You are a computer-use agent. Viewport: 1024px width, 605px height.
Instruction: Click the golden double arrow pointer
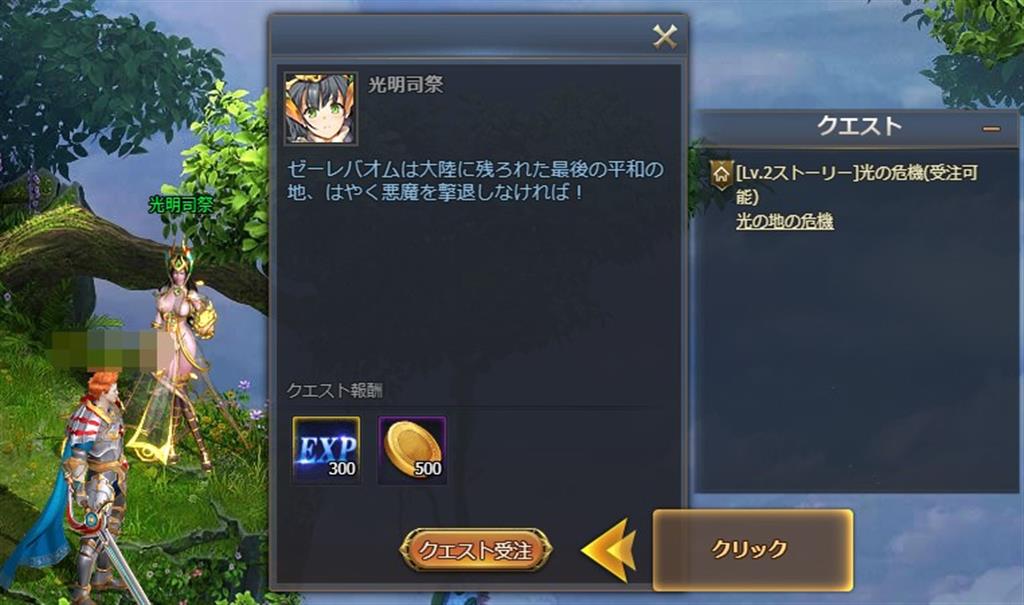pos(608,550)
